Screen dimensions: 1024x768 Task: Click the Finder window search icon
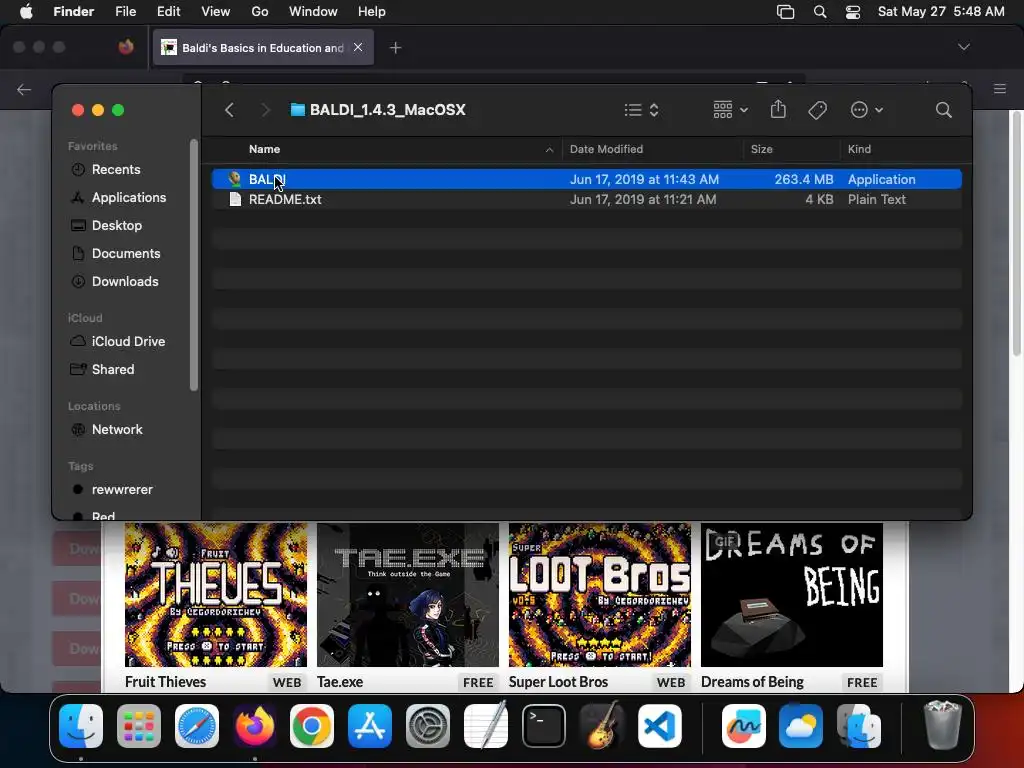coord(943,110)
